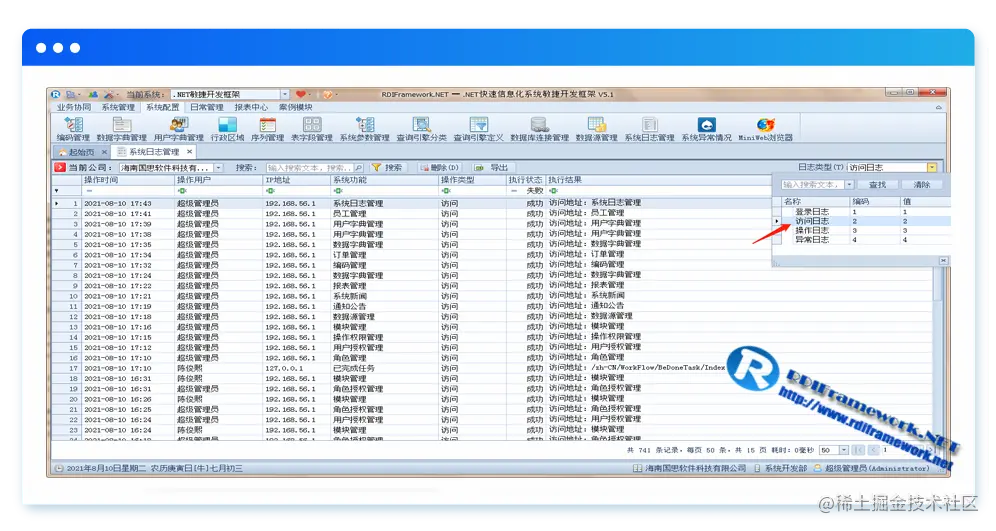This screenshot has width=996, height=531.
Task: Switch to the 报表中心 ribbon tab
Action: pos(251,107)
